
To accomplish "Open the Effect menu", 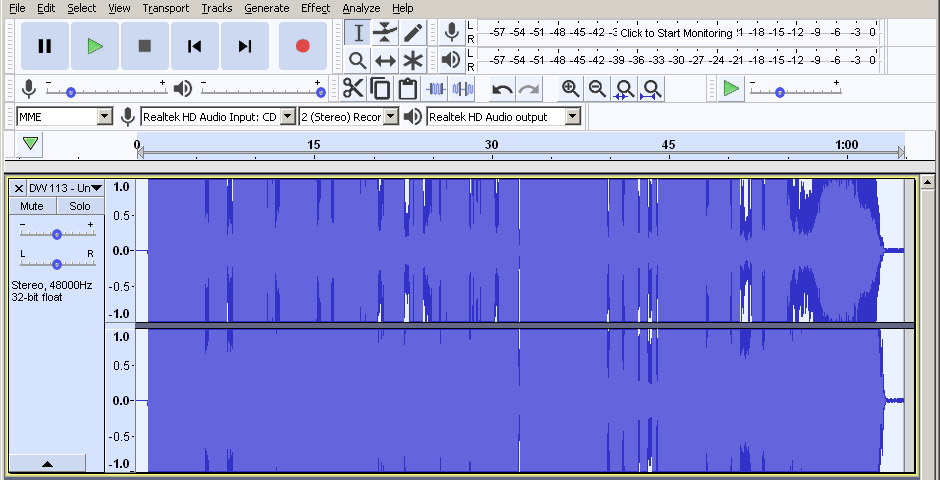I will (x=316, y=8).
